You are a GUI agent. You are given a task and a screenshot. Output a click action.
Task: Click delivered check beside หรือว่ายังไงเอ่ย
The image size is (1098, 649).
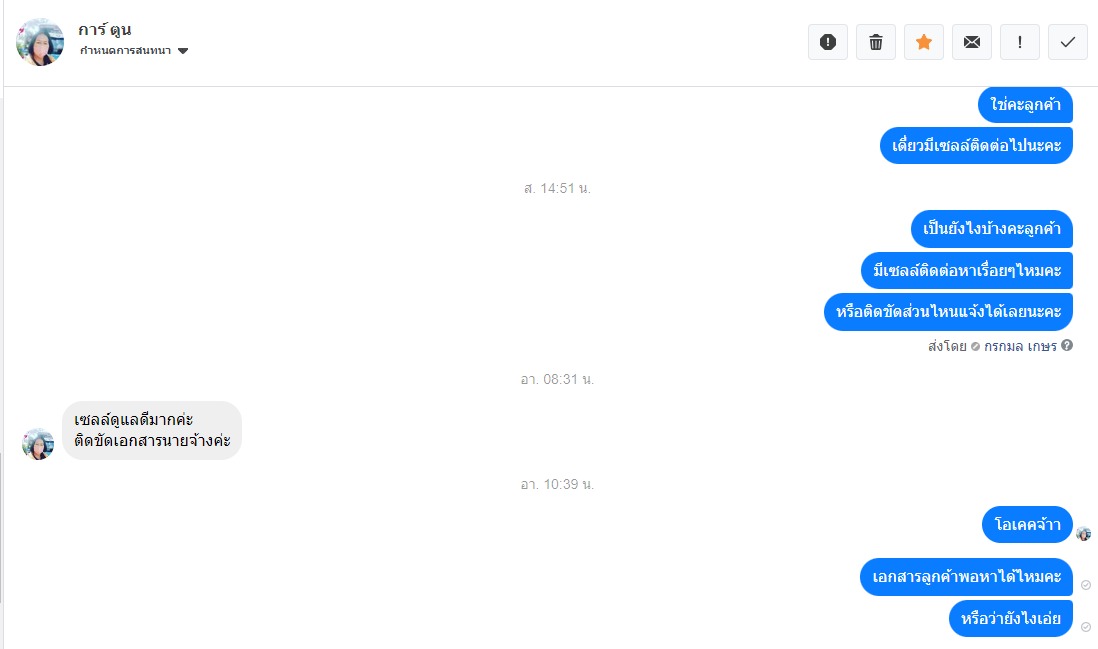[x=1085, y=627]
